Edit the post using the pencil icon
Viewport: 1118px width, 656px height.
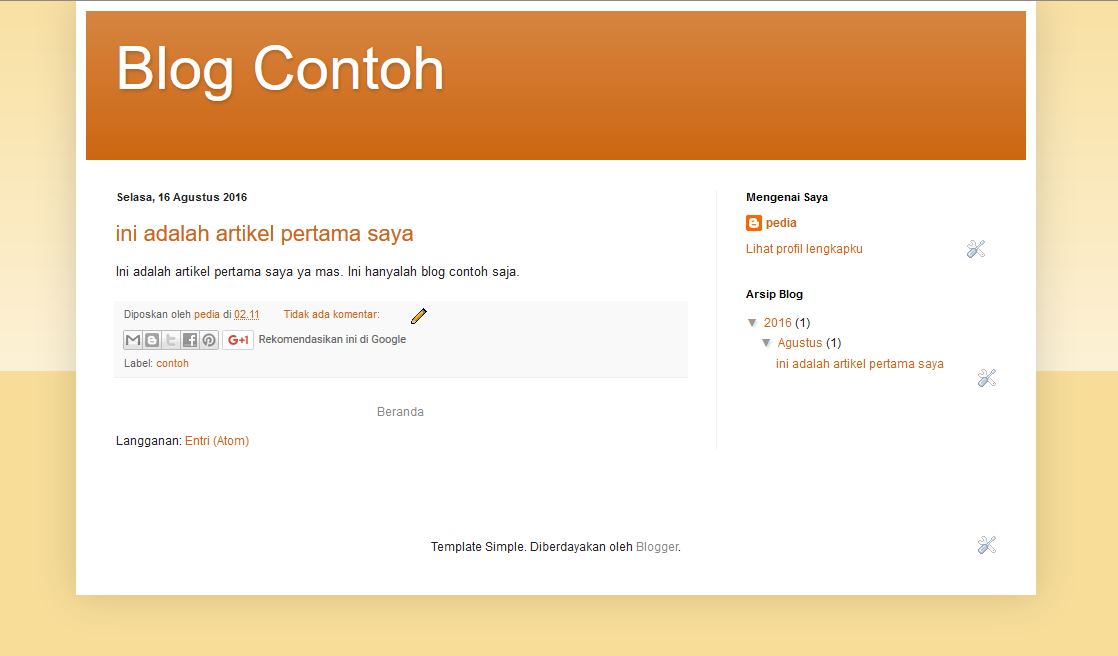[418, 315]
